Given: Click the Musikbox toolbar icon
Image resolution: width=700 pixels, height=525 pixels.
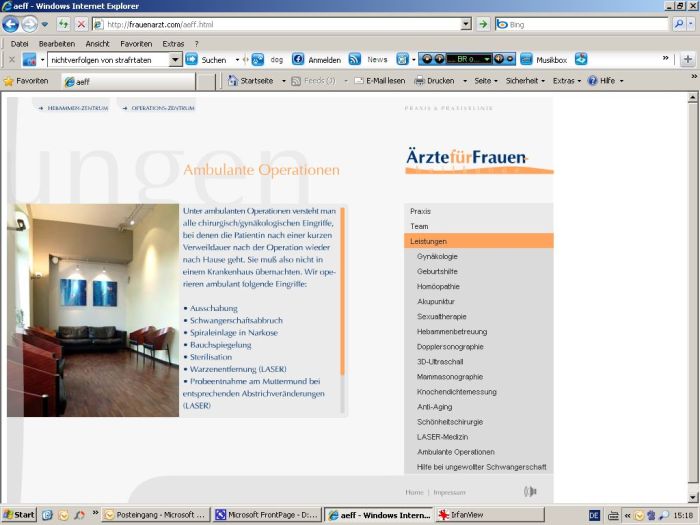Looking at the screenshot, I should (526, 59).
